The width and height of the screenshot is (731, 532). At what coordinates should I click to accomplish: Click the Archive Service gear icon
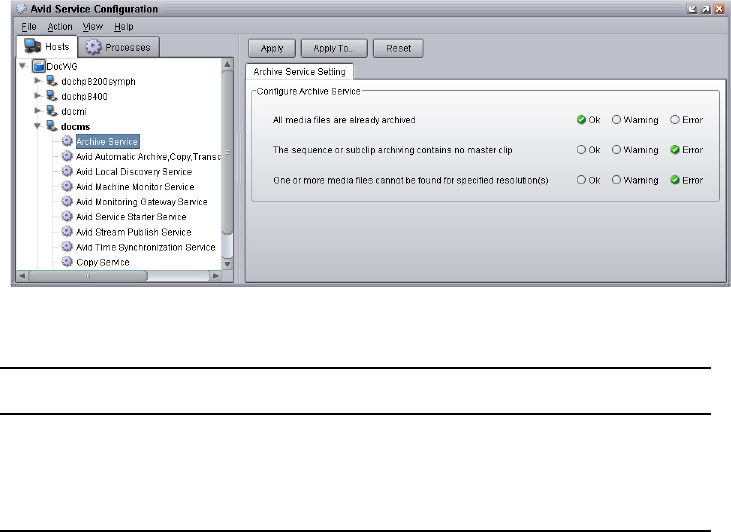(67, 141)
